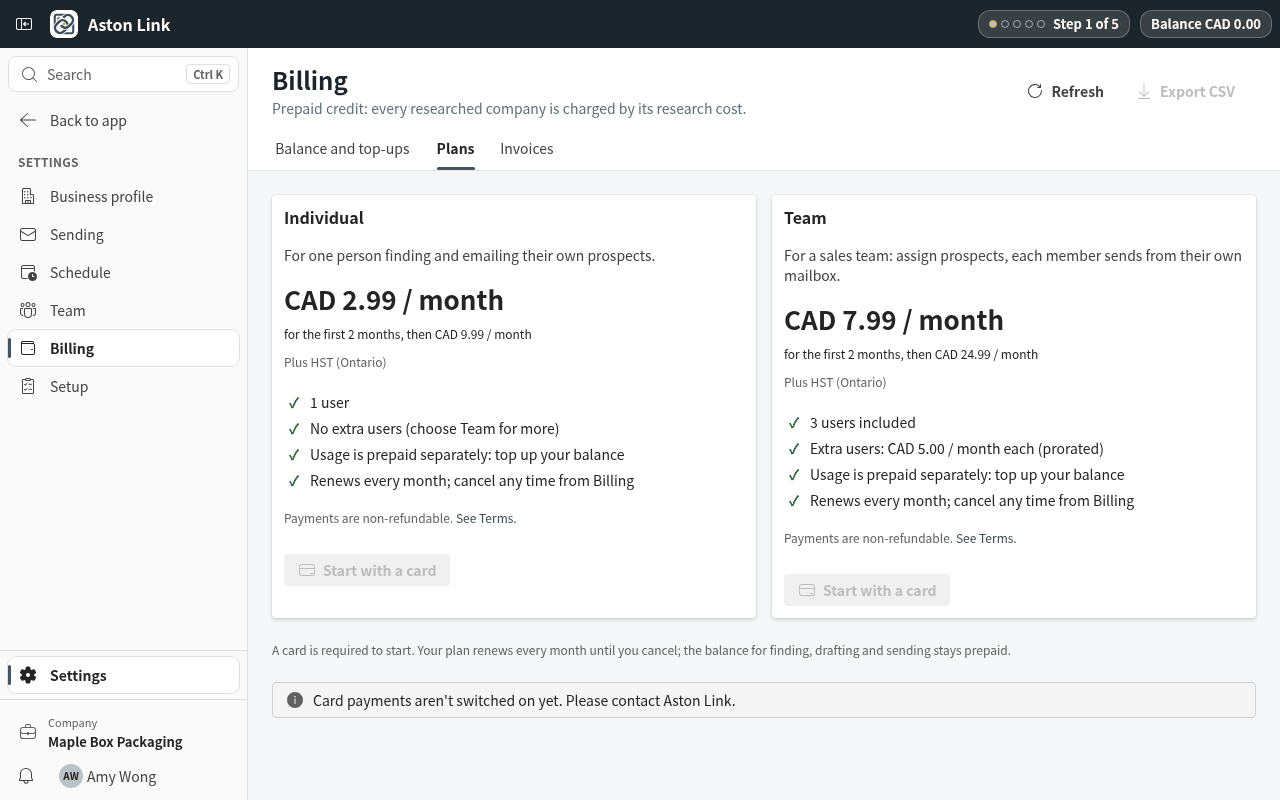
Task: Click the Billing wallet icon
Action: pyautogui.click(x=28, y=348)
